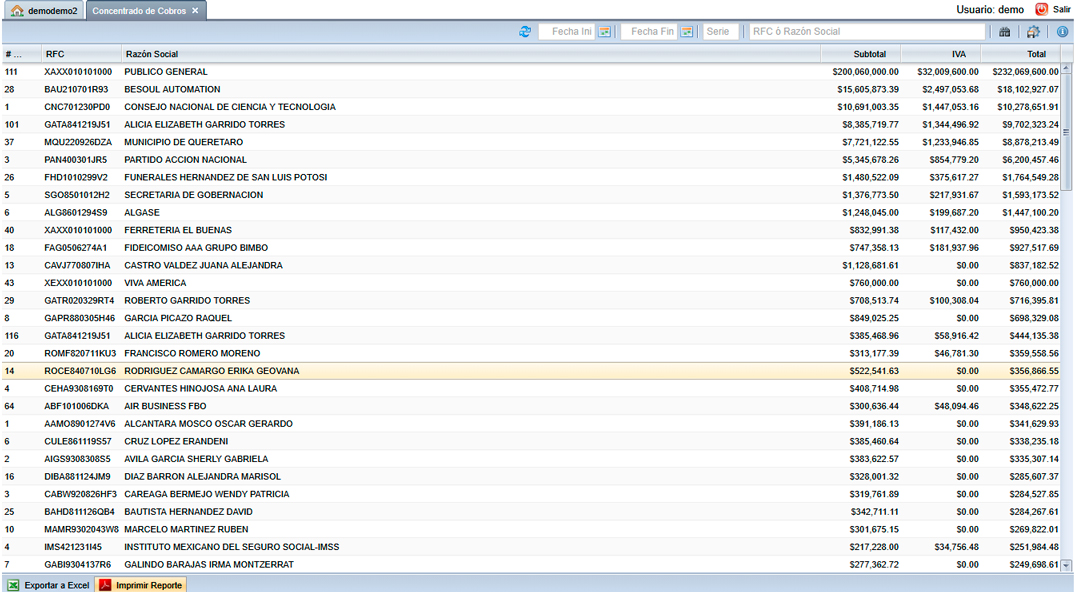This screenshot has height=592, width=1075.
Task: Focus the RFC ó Razón Social search box
Action: (x=866, y=32)
